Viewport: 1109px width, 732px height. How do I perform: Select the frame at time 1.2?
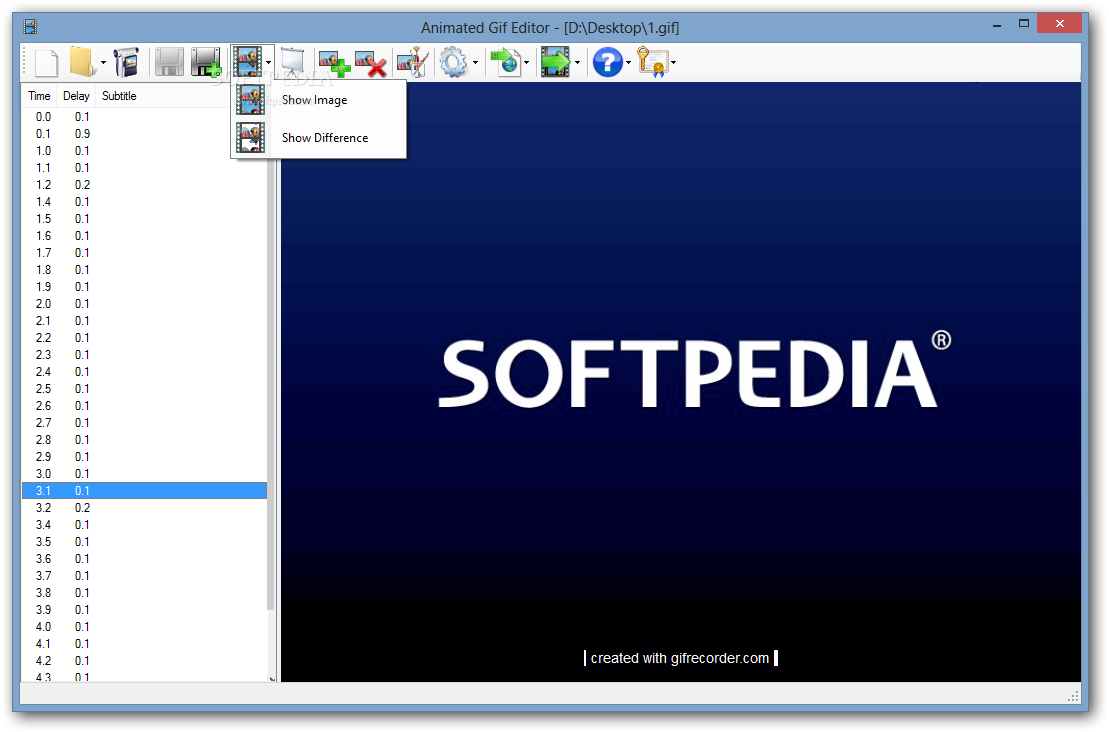(144, 185)
